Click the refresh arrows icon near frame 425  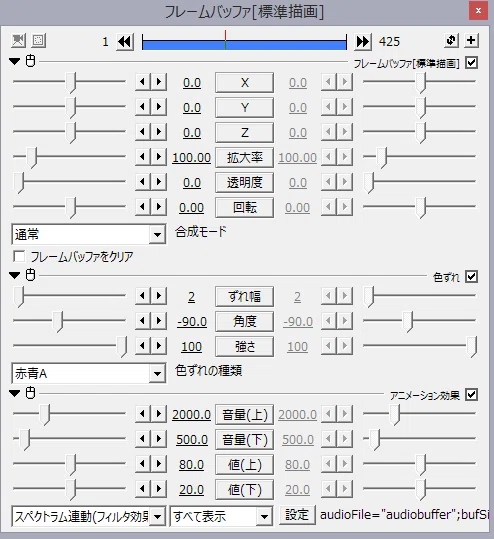coord(451,41)
